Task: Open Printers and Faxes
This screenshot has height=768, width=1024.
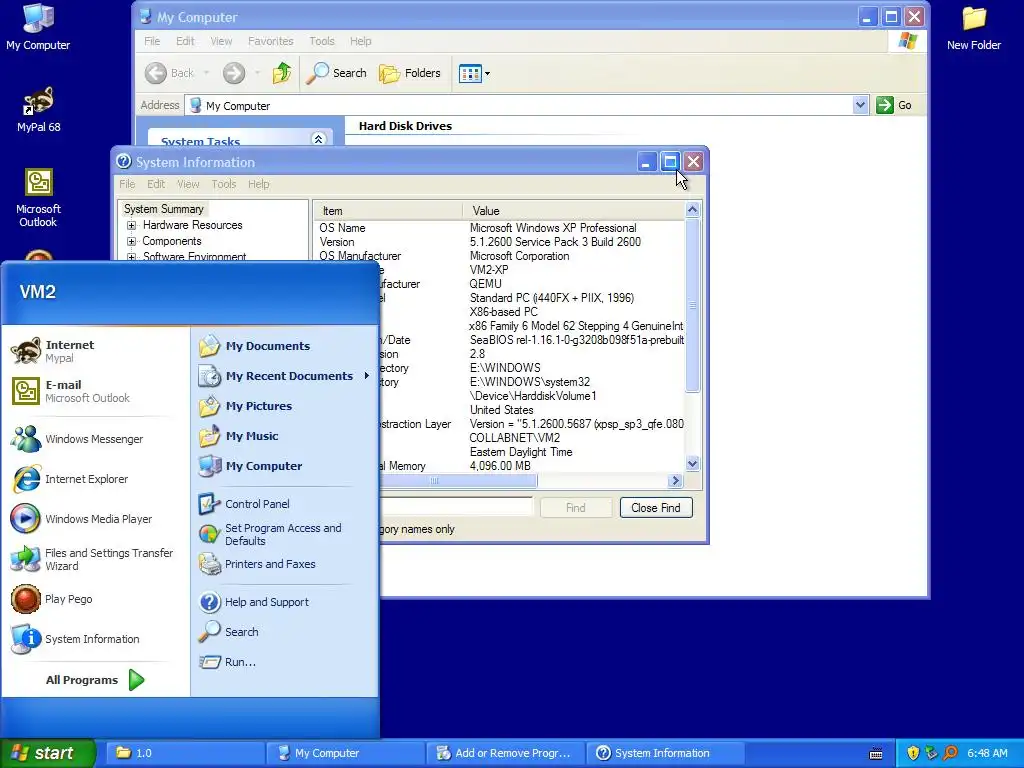Action: [284, 564]
